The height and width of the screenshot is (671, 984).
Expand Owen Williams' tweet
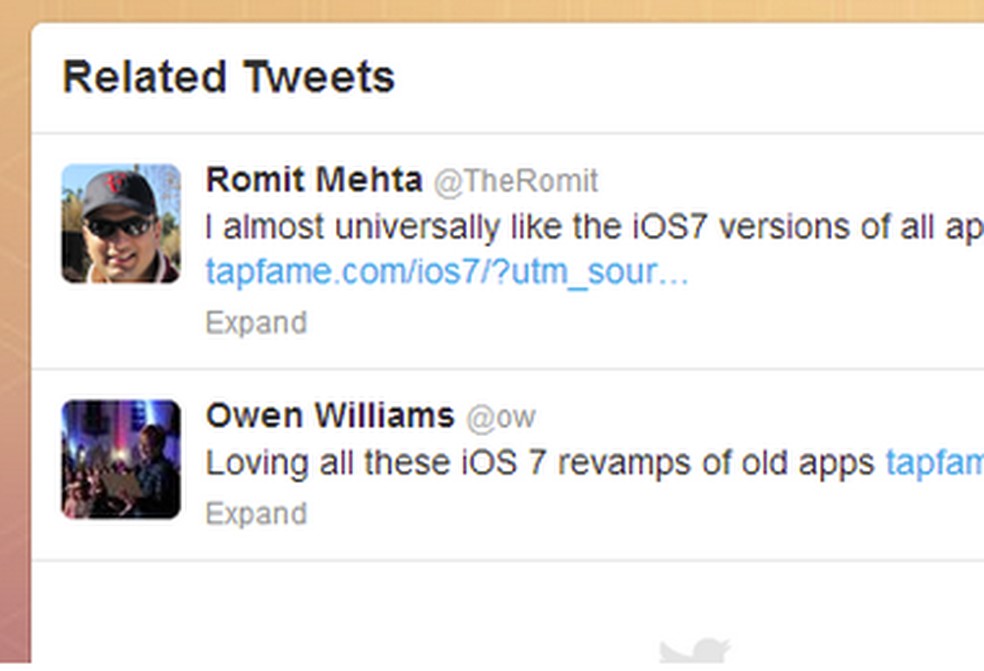256,514
